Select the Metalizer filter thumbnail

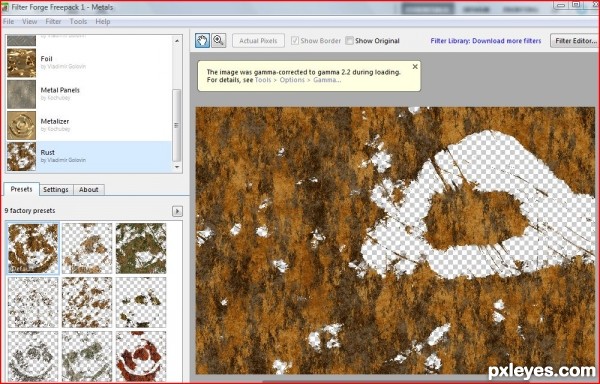click(21, 125)
